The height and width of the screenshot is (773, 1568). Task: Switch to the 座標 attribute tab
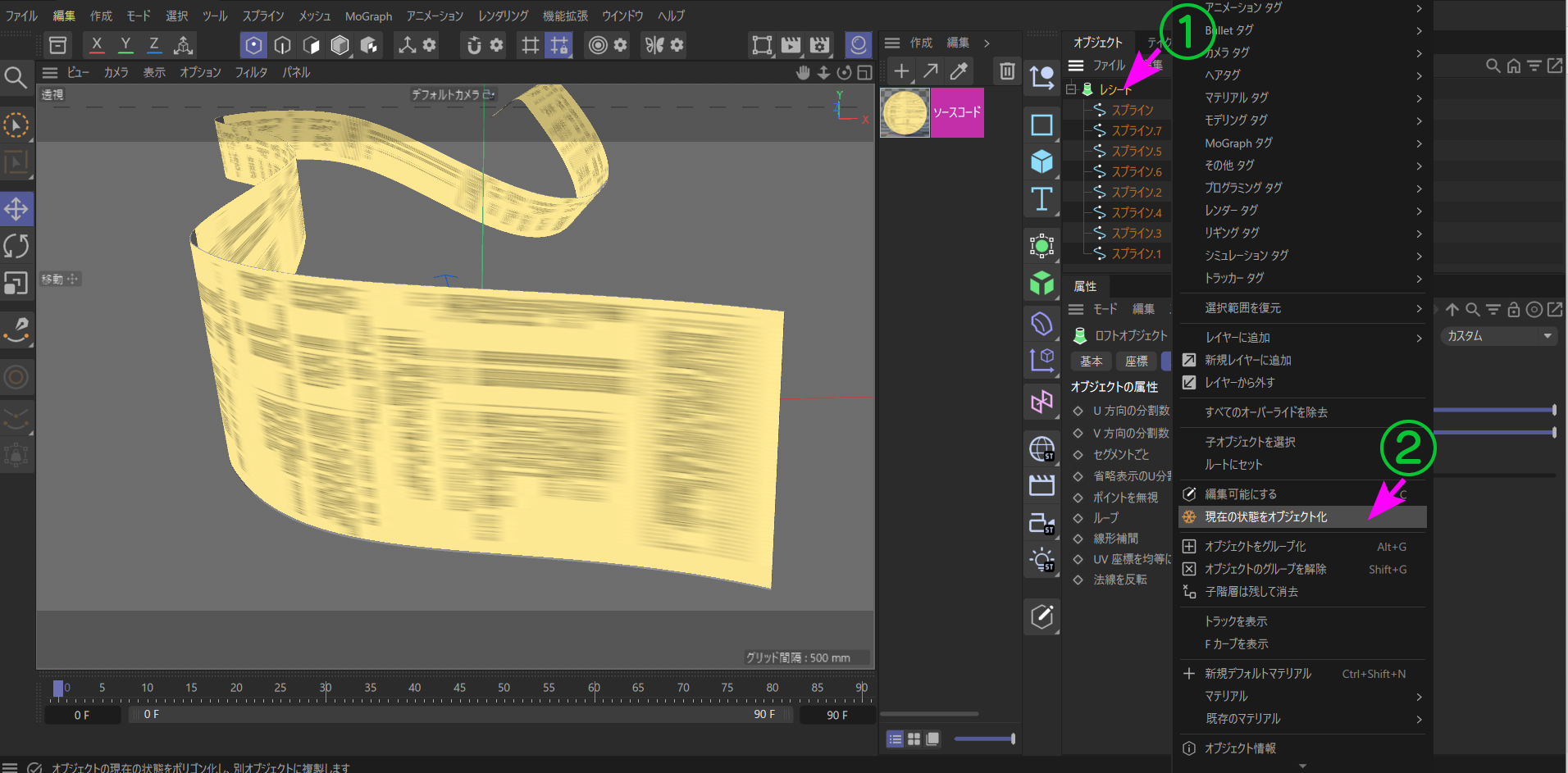(1136, 361)
